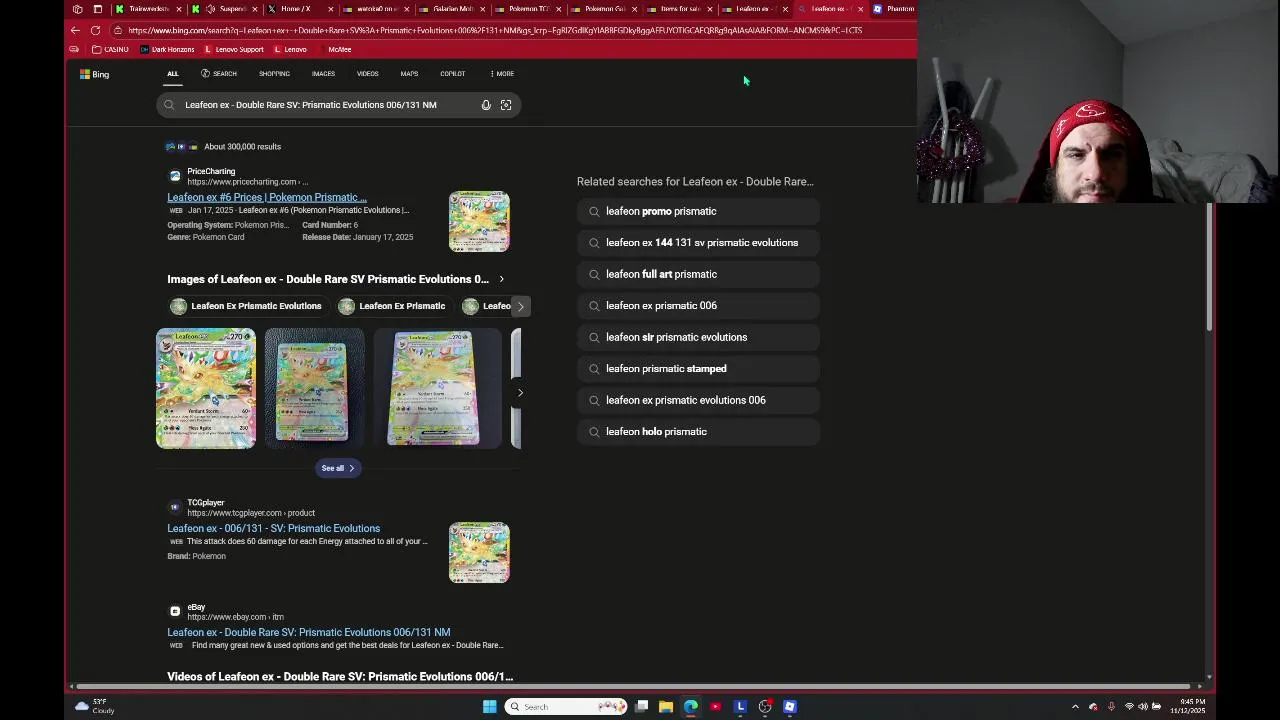
Task: Search related leafeon holo prismatic
Action: (x=698, y=432)
